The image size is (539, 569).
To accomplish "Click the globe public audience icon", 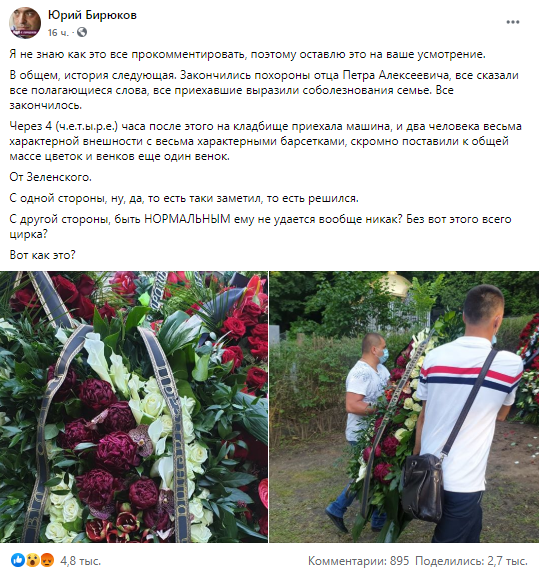I will [x=82, y=32].
